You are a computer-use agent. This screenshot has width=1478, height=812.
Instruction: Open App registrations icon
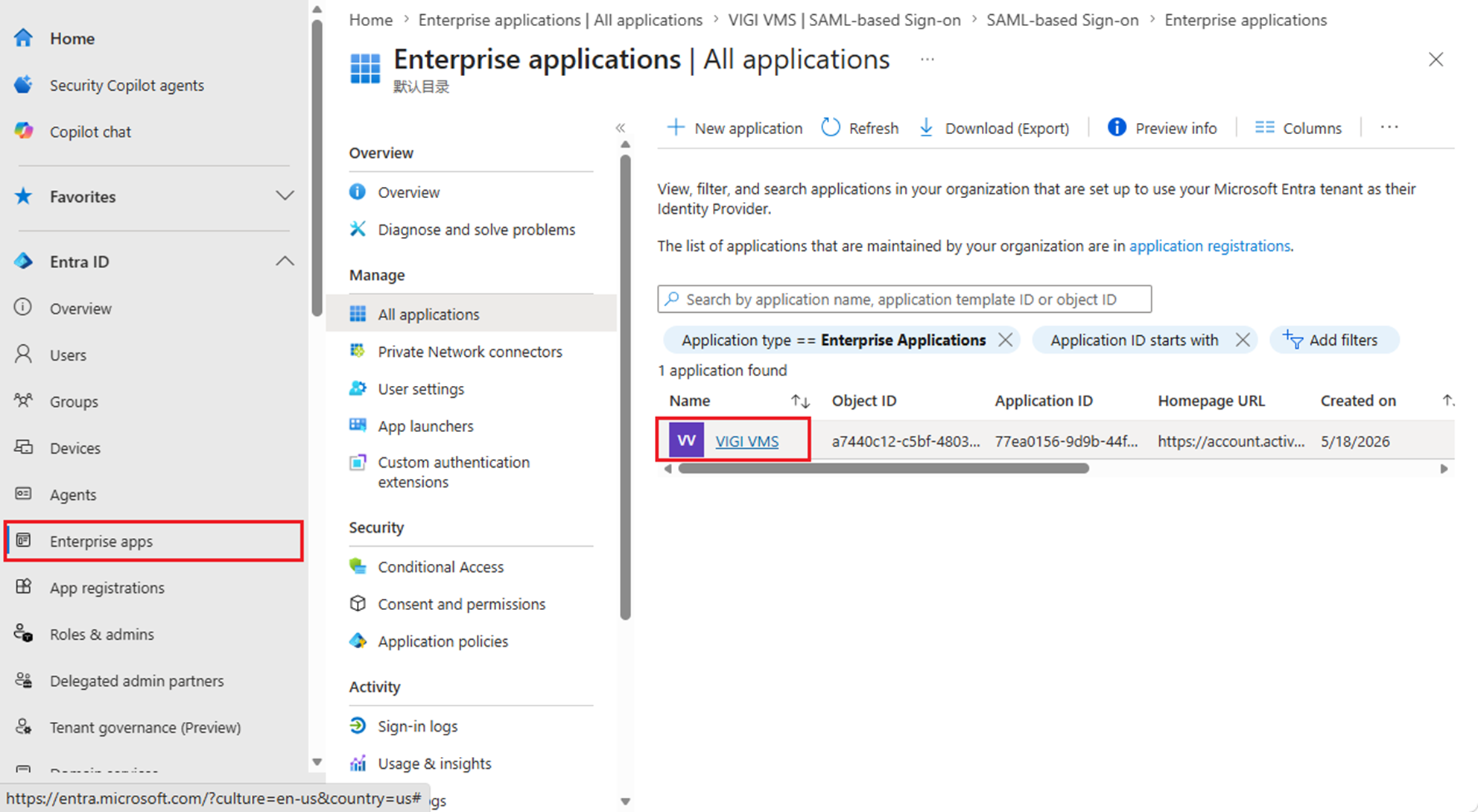click(x=23, y=587)
